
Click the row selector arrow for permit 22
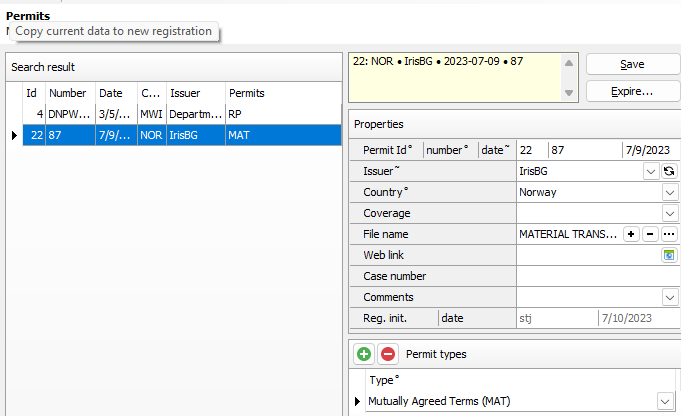(x=14, y=135)
